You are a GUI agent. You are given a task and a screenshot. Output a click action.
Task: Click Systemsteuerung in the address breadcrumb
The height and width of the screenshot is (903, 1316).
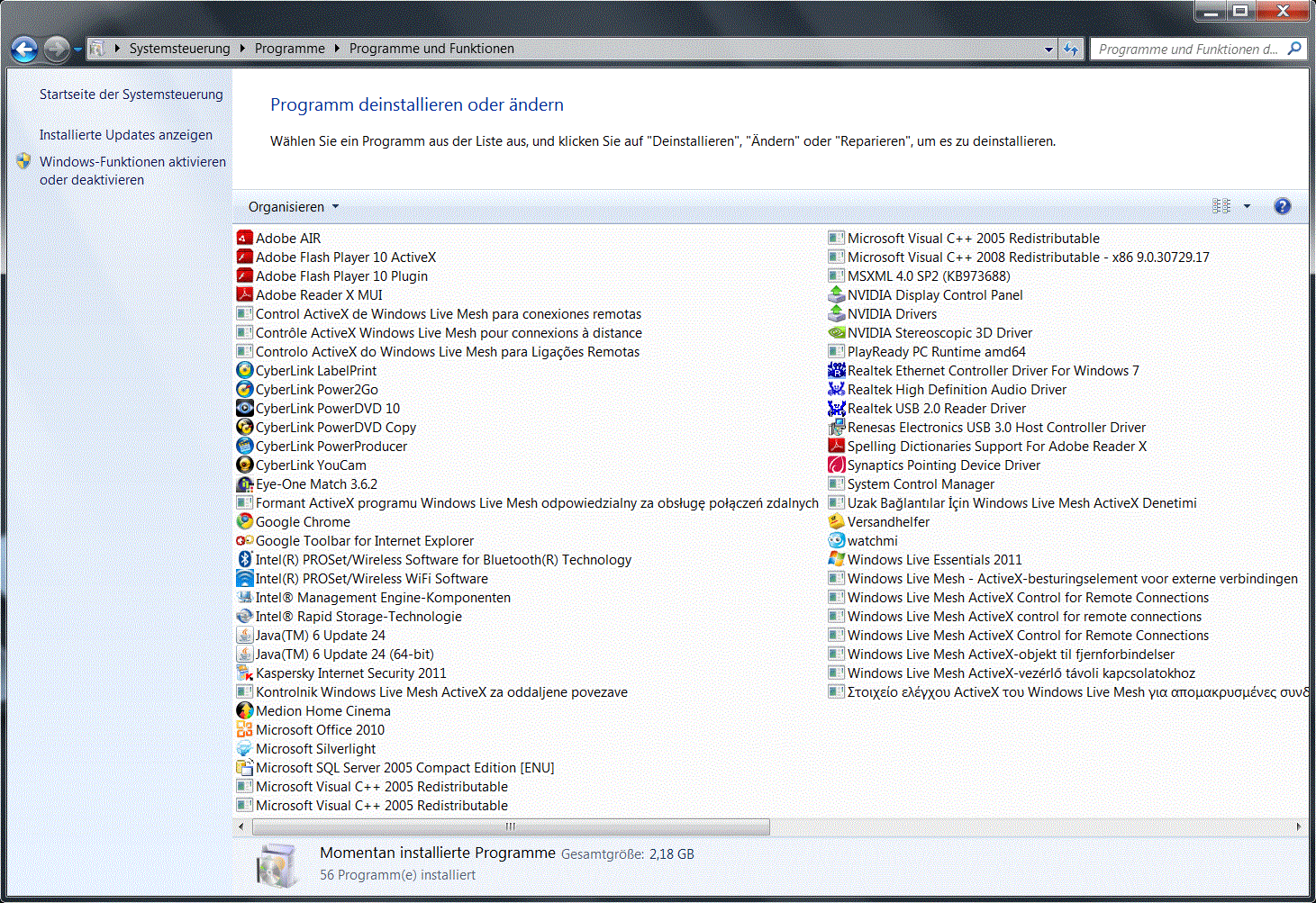pyautogui.click(x=179, y=49)
